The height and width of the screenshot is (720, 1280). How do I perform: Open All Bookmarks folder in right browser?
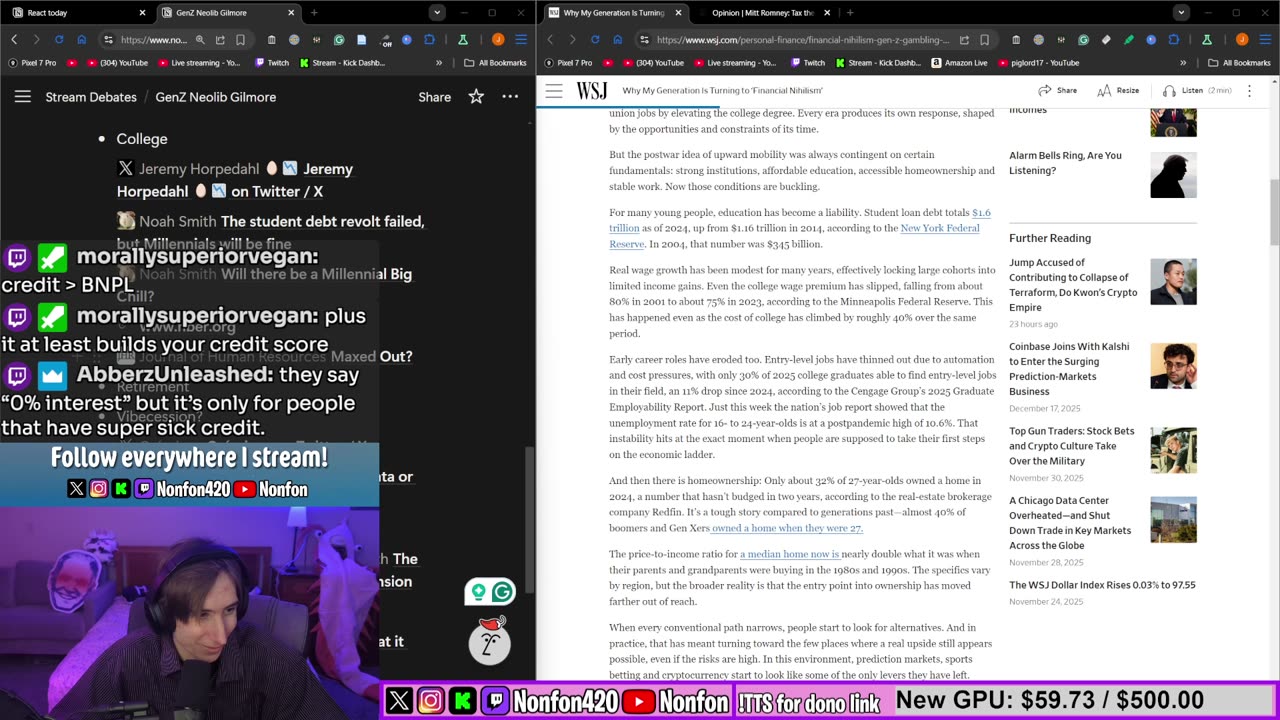(1238, 63)
